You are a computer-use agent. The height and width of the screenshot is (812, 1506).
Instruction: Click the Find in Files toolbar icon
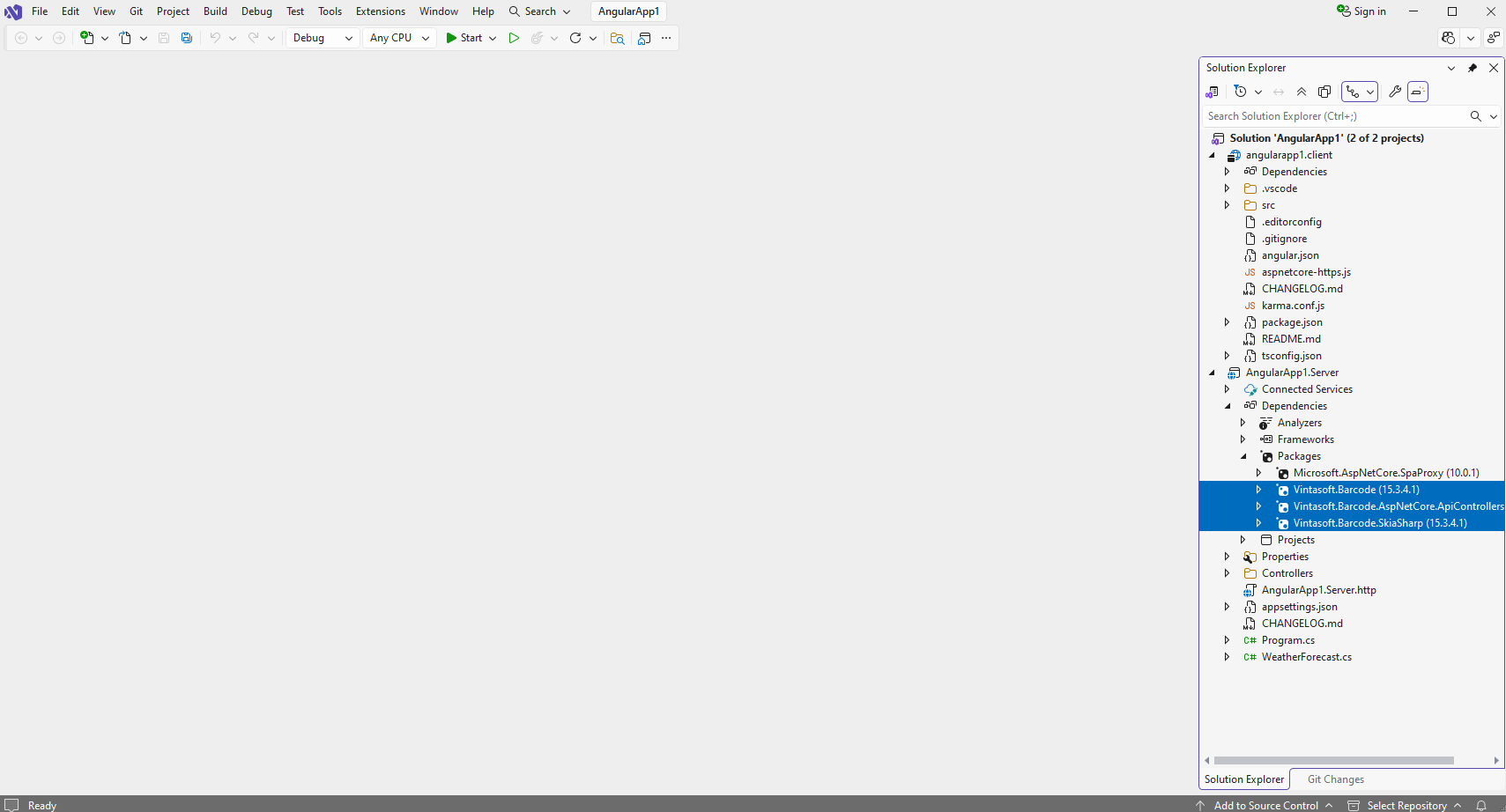coord(617,38)
